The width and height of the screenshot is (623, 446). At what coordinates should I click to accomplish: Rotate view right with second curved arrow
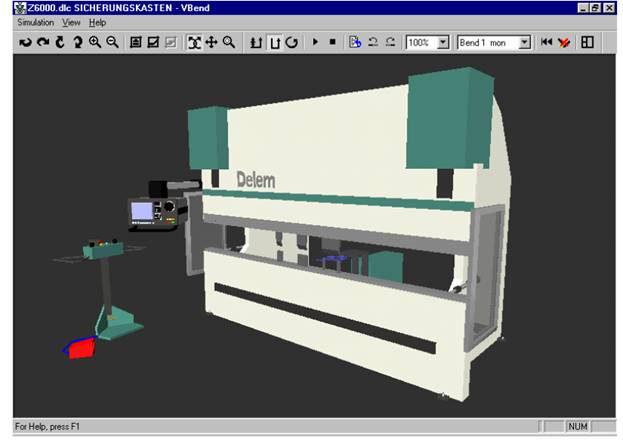tap(43, 42)
